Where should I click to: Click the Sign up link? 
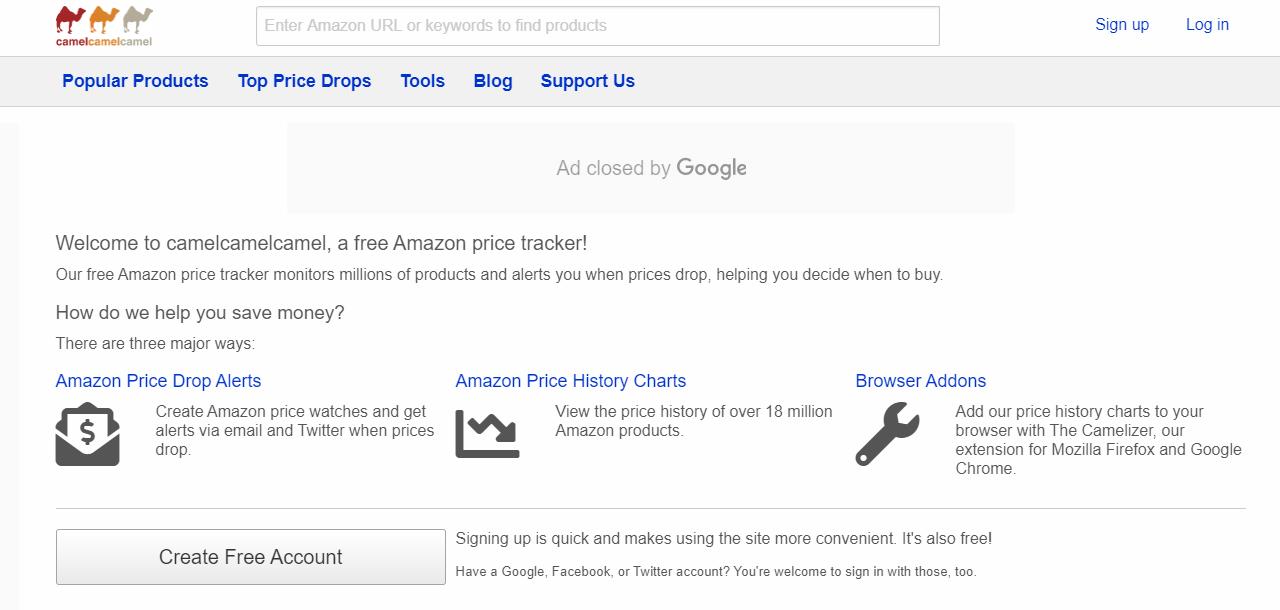tap(1122, 25)
